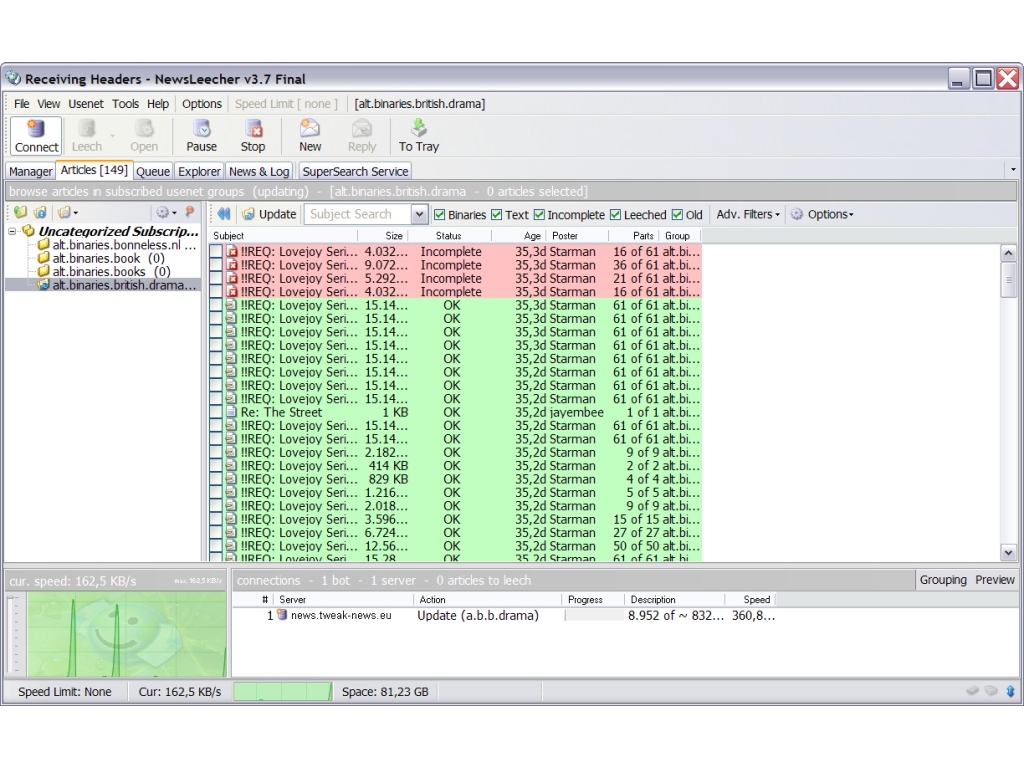The width and height of the screenshot is (1024, 768).
Task: Click the Update (a.b.b.drama) progress bar
Action: (x=594, y=615)
